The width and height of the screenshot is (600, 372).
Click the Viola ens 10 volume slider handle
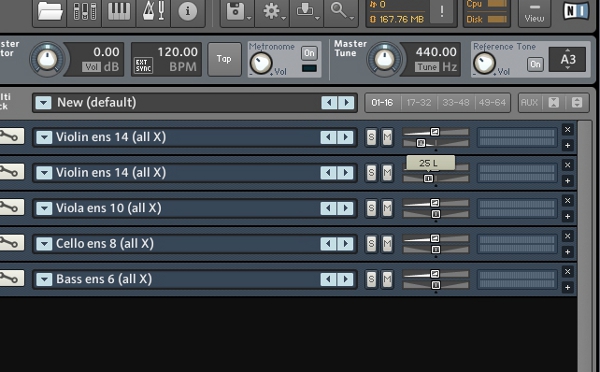click(435, 202)
